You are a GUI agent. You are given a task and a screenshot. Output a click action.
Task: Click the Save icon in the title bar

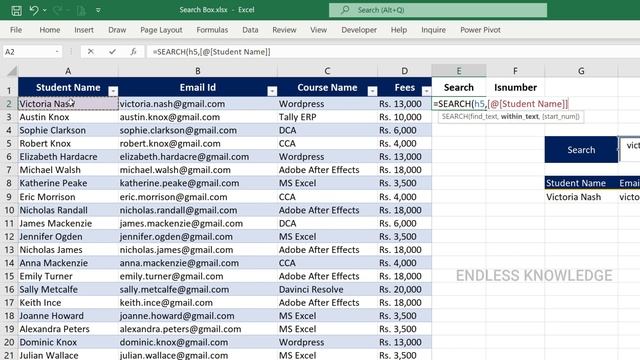[x=16, y=10]
